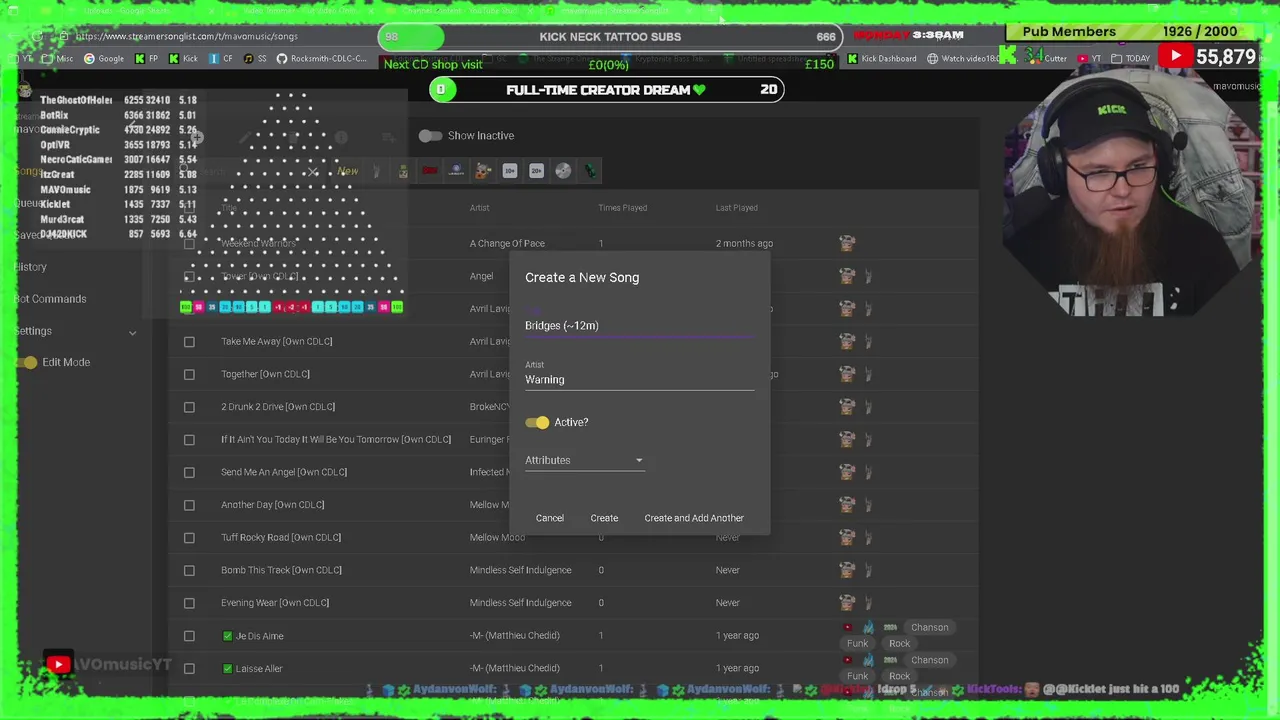Open the Attributes dropdown in the dialog
The image size is (1280, 720).
(x=584, y=460)
